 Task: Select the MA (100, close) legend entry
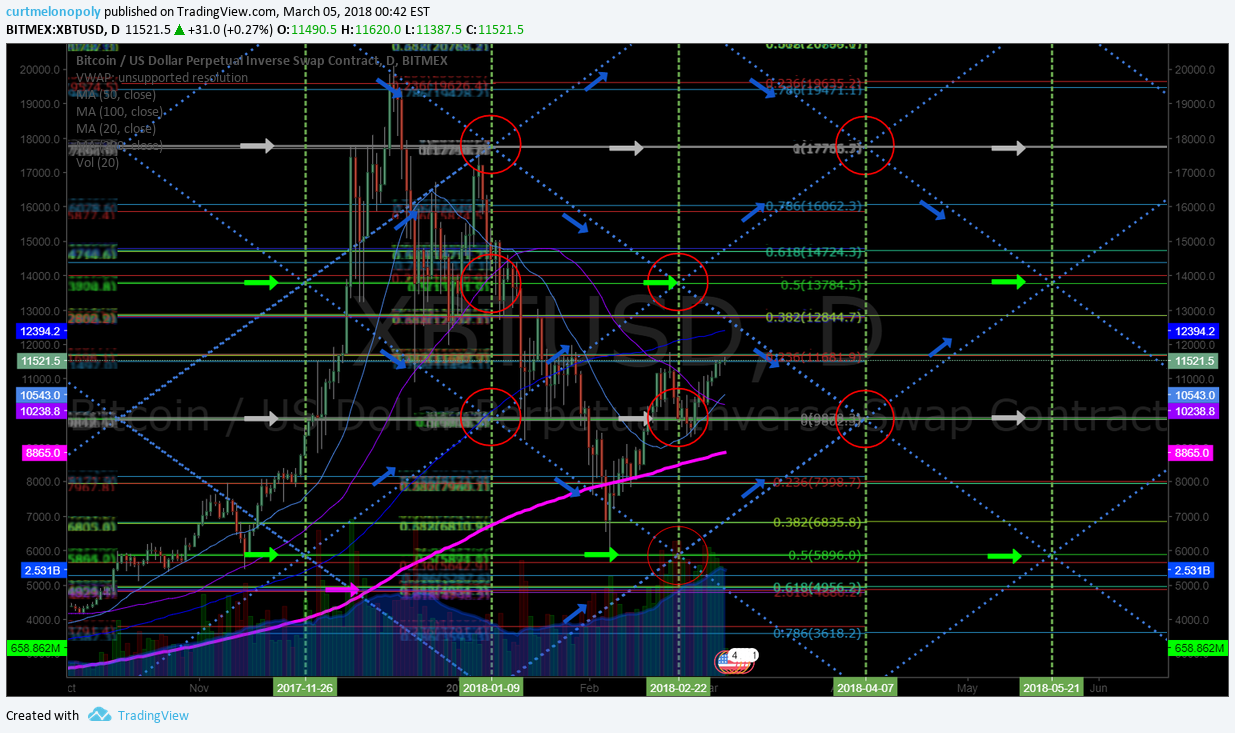[x=120, y=112]
